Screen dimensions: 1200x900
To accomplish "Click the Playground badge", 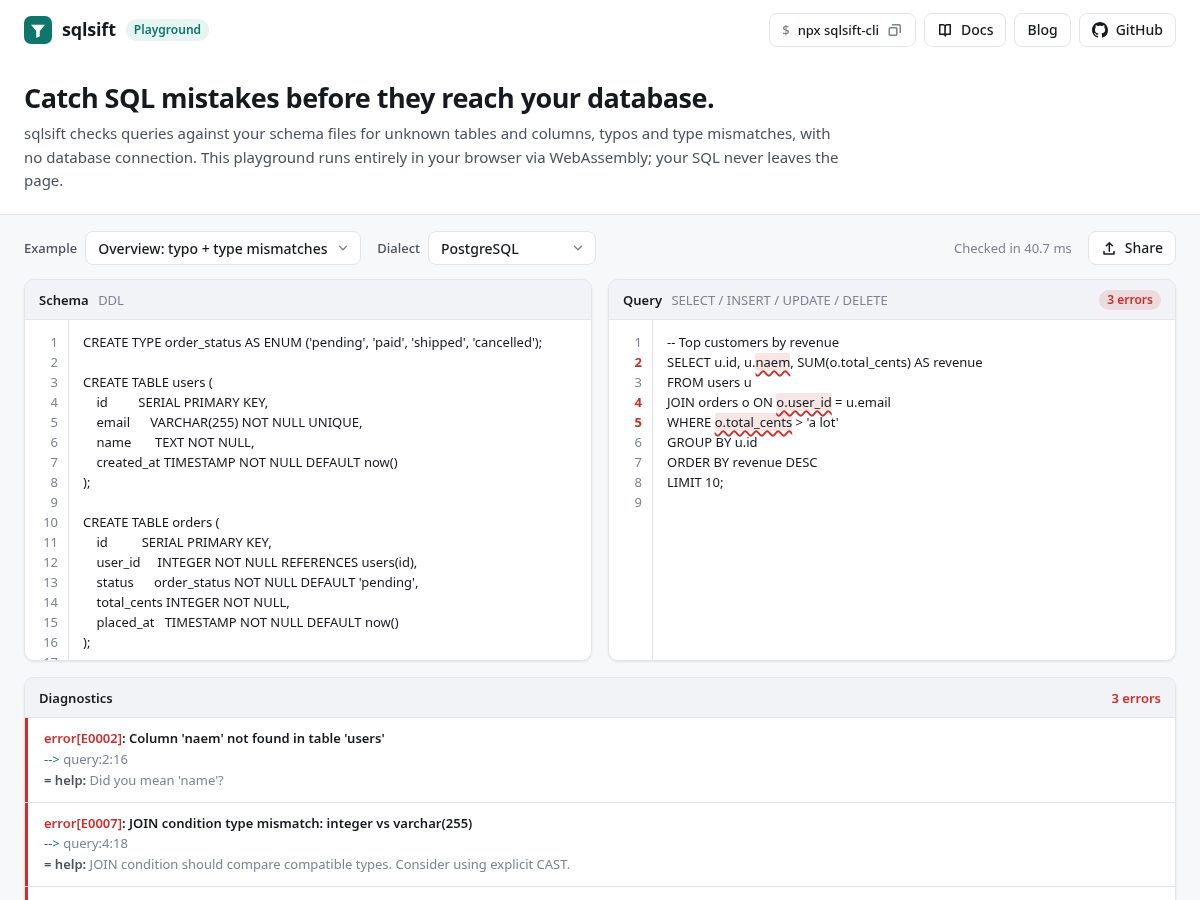I will 167,30.
